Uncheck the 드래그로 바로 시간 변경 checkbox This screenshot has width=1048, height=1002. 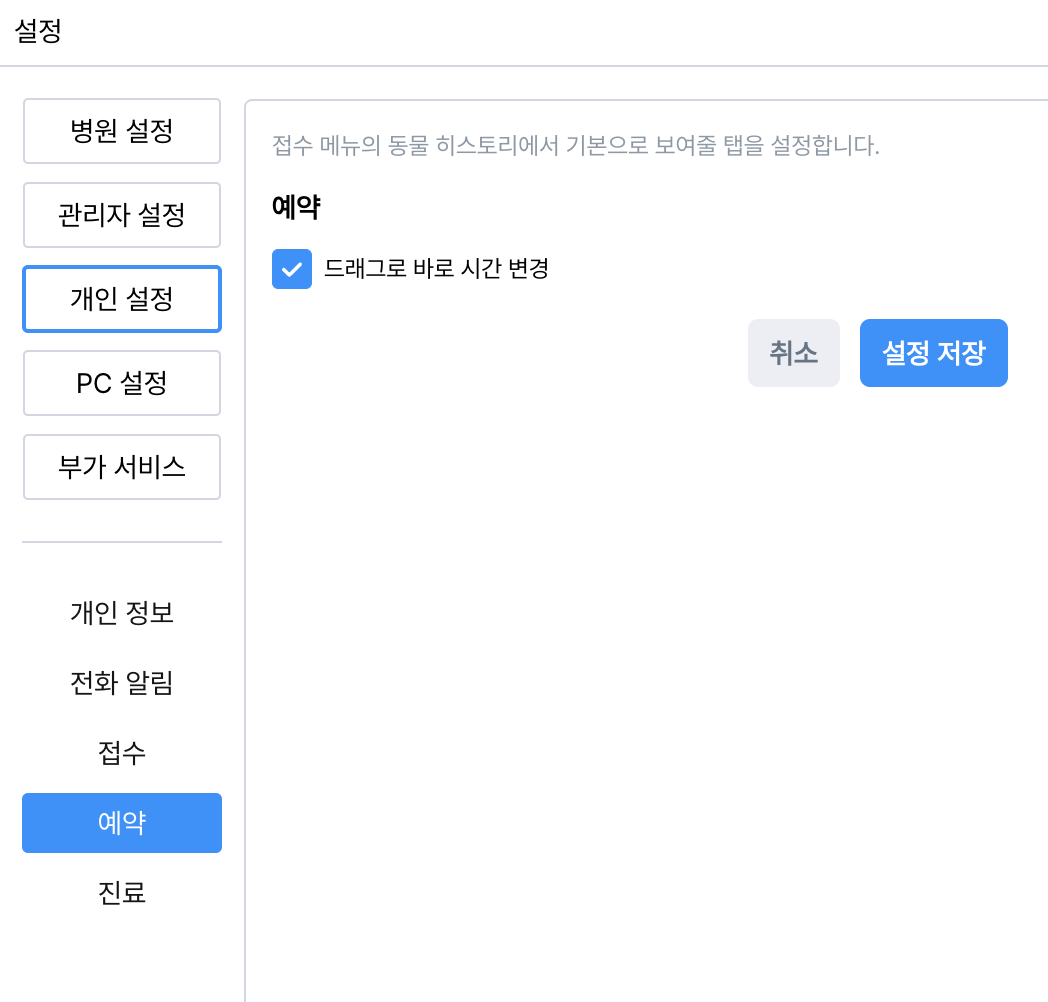tap(292, 269)
